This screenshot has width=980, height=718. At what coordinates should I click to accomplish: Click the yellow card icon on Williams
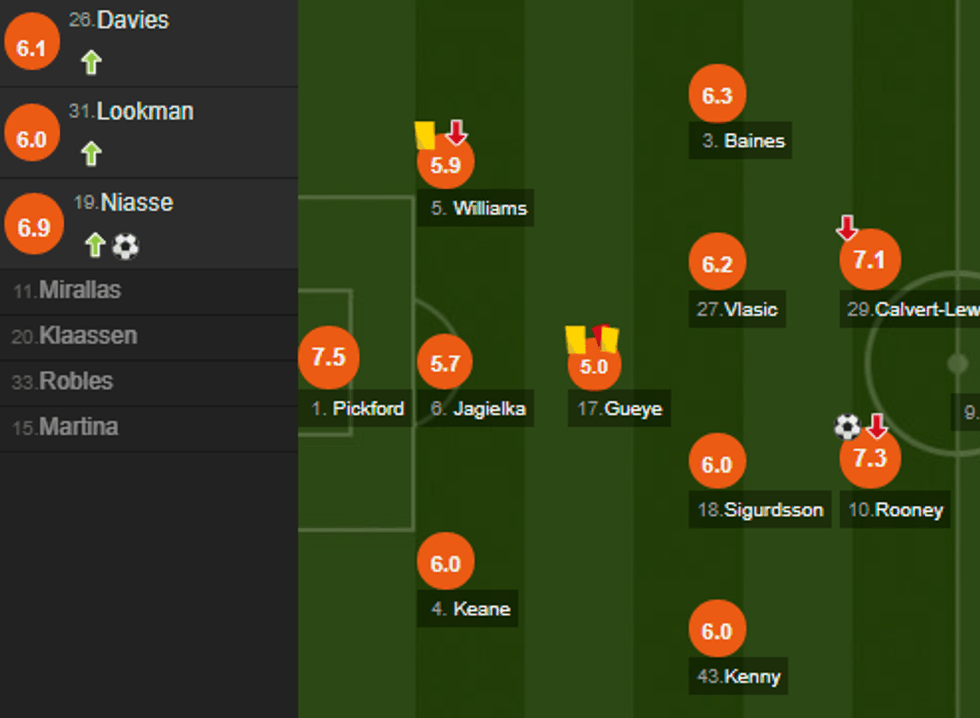pos(425,134)
